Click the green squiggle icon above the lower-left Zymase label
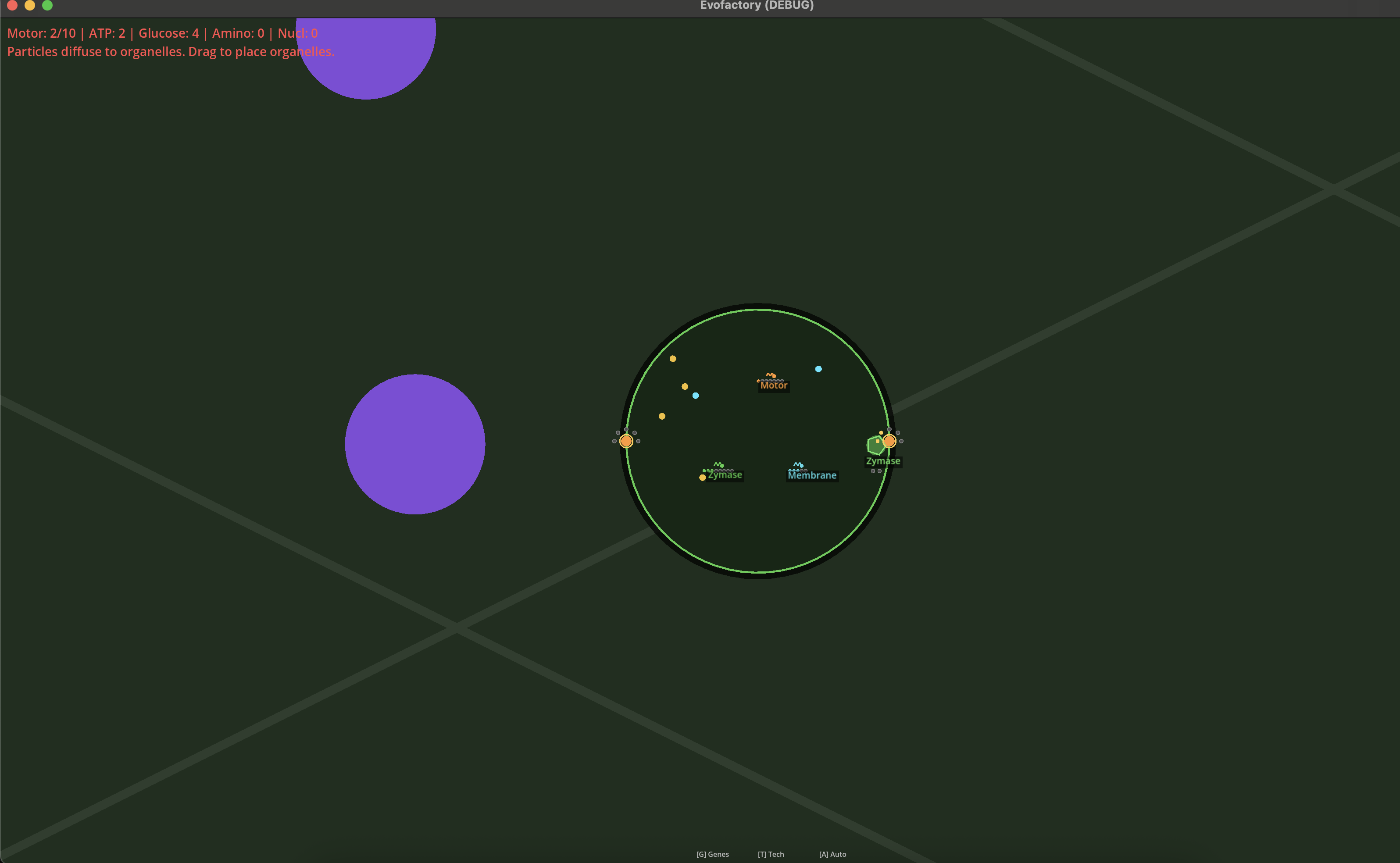Image resolution: width=1400 pixels, height=863 pixels. coord(718,464)
